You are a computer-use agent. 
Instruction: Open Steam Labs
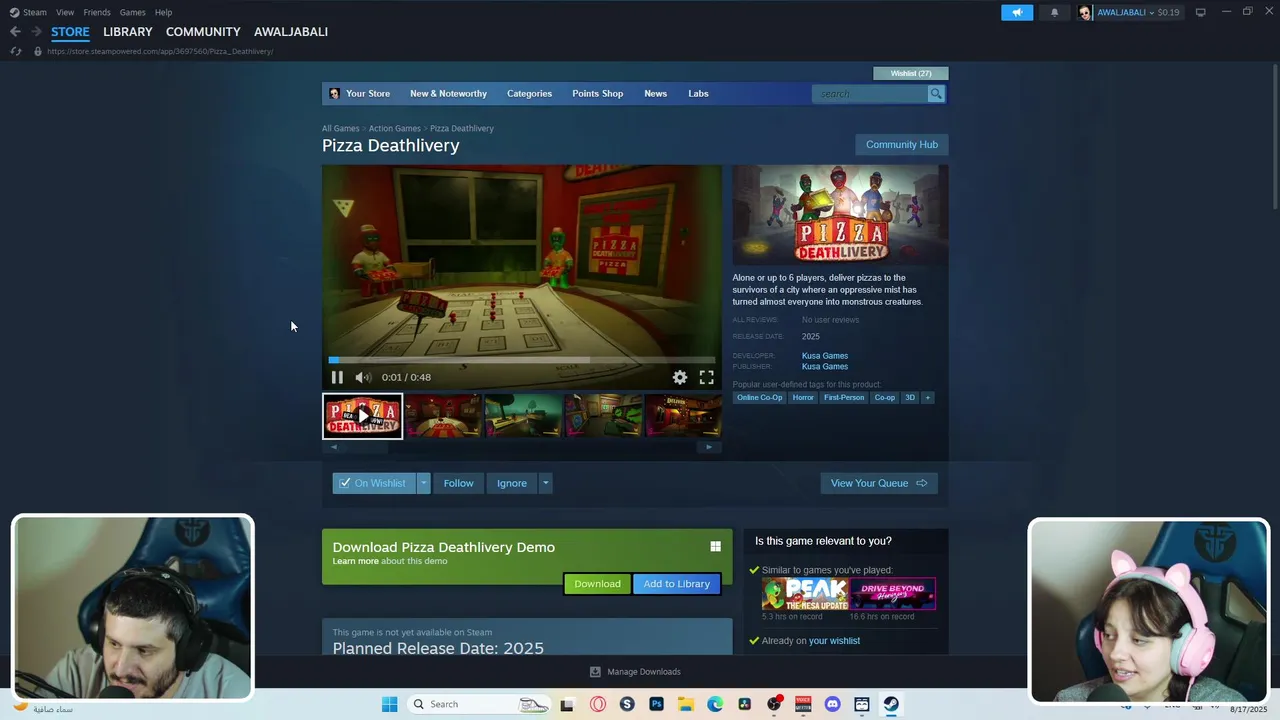click(698, 93)
